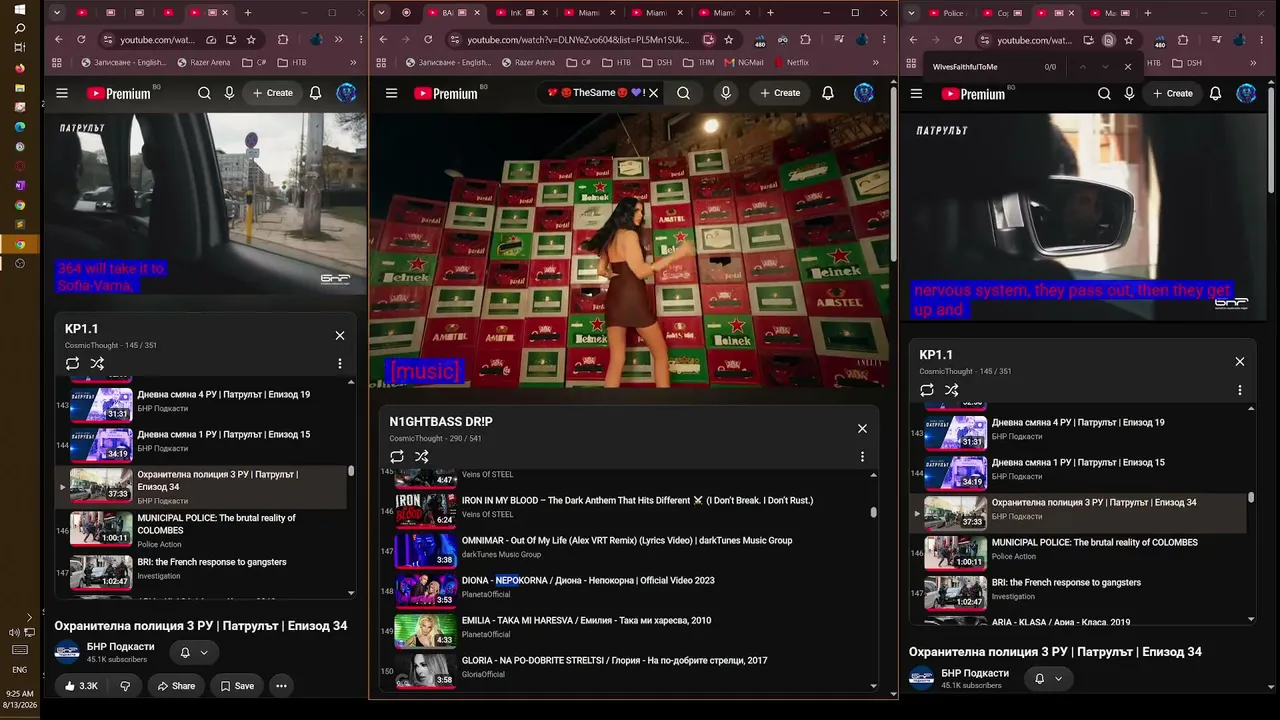1280x720 pixels.
Task: Click search magnifier in middle YouTube window
Action: pos(684,93)
